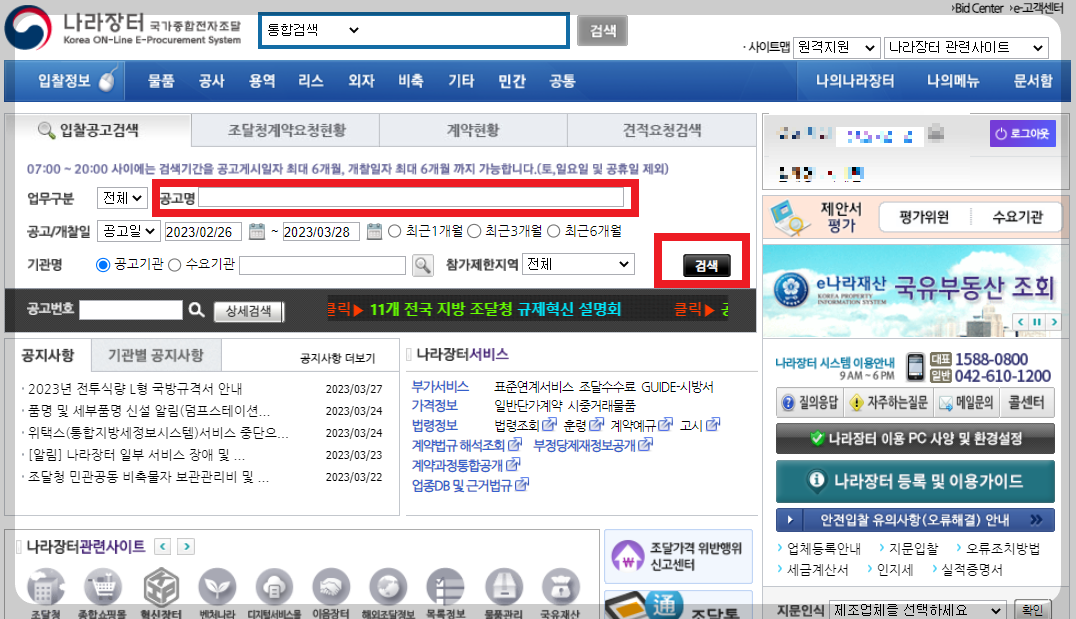Open the e-고객센터 link at top
The width and height of the screenshot is (1076, 619).
tap(1038, 8)
